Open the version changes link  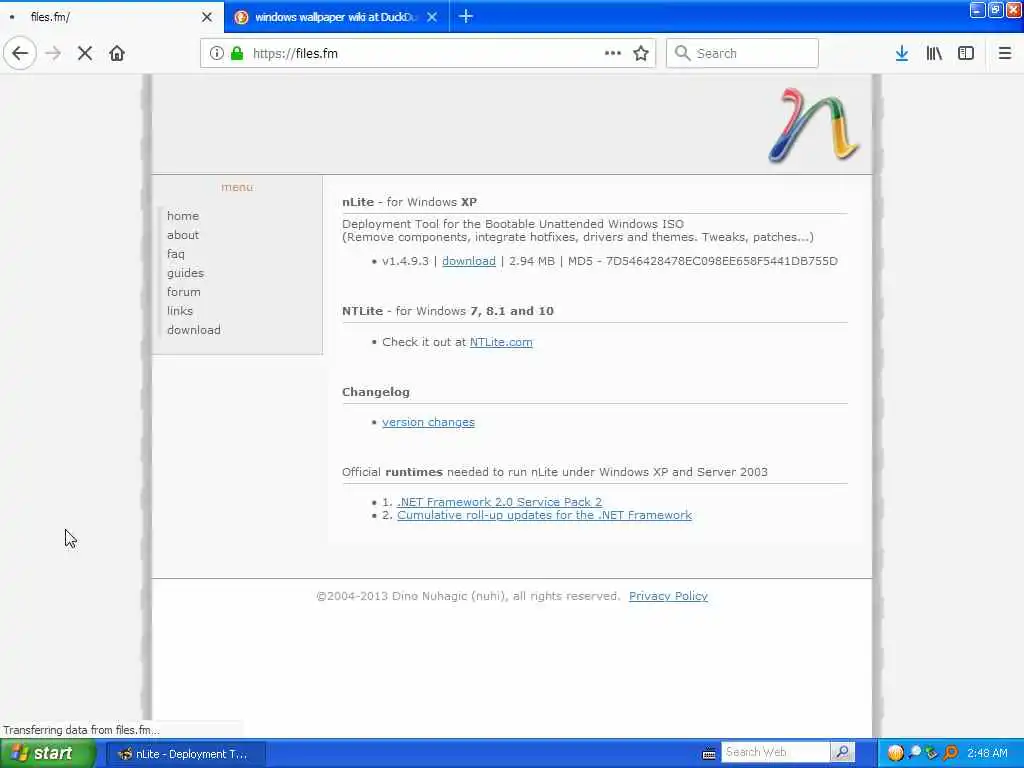[428, 422]
